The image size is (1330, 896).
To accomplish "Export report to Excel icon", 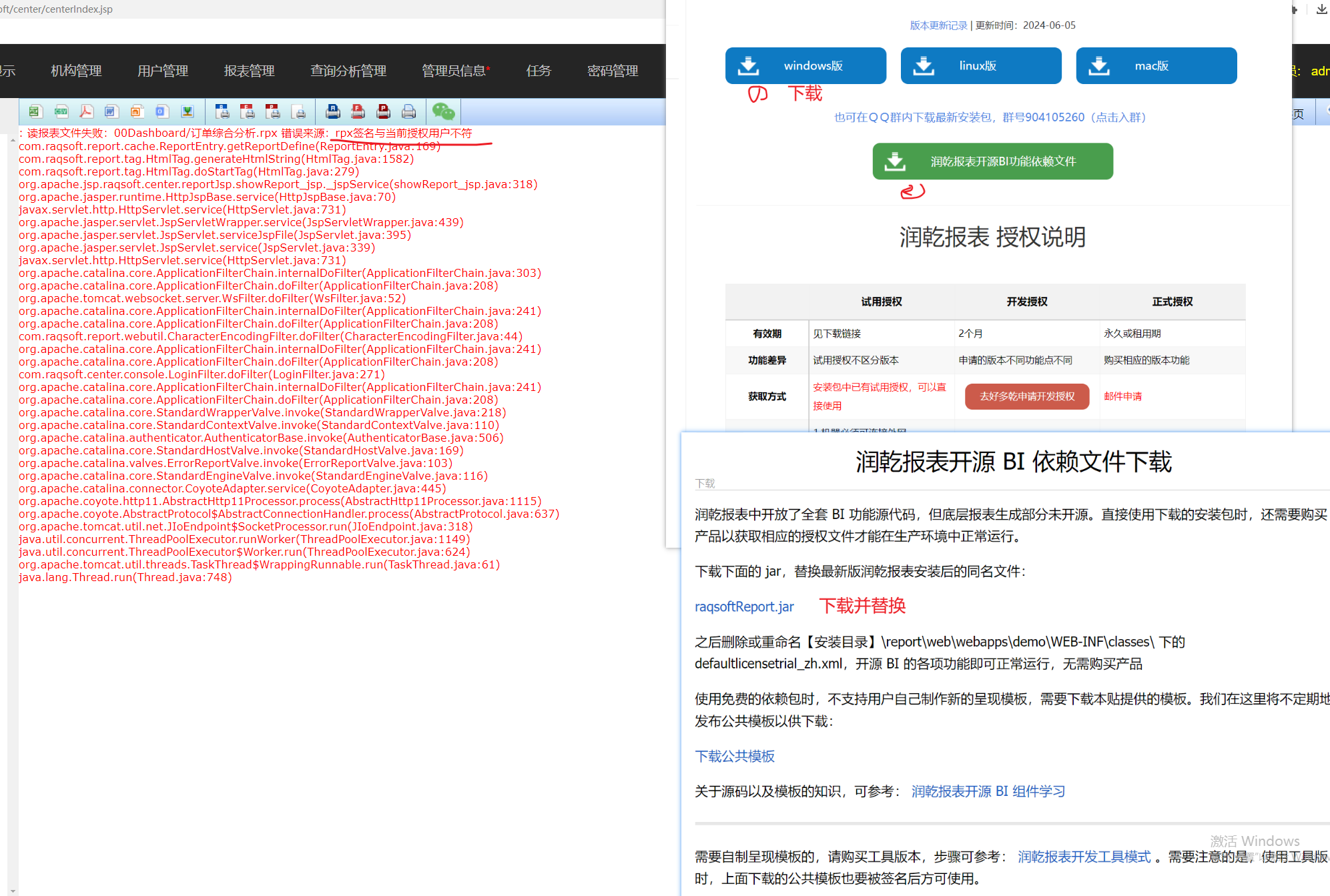I will click(x=35, y=111).
